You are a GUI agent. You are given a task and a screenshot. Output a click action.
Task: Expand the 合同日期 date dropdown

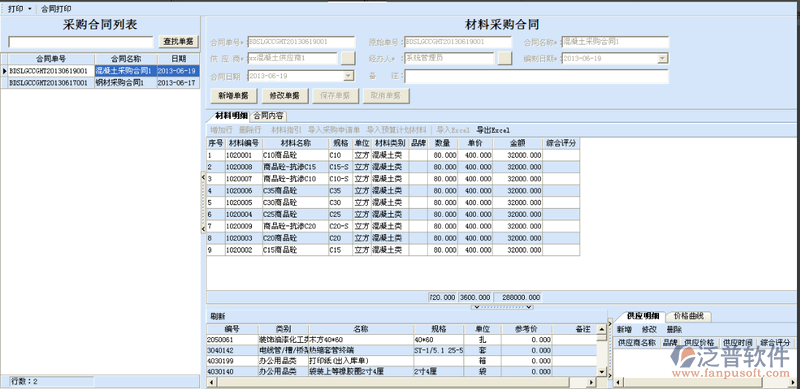[348, 76]
